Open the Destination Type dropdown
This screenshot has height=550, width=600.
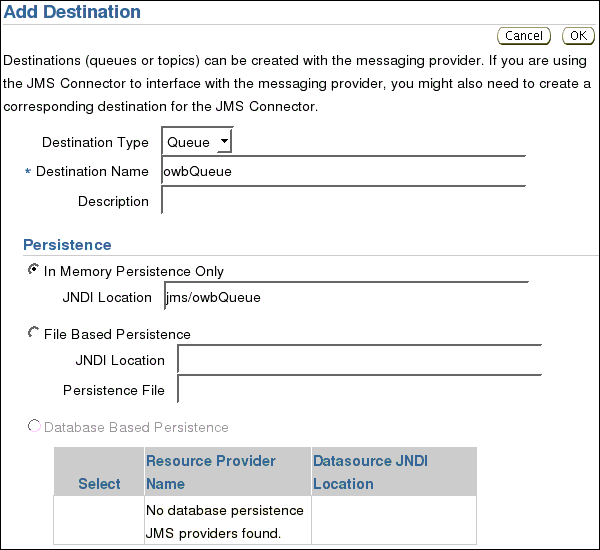click(x=198, y=142)
